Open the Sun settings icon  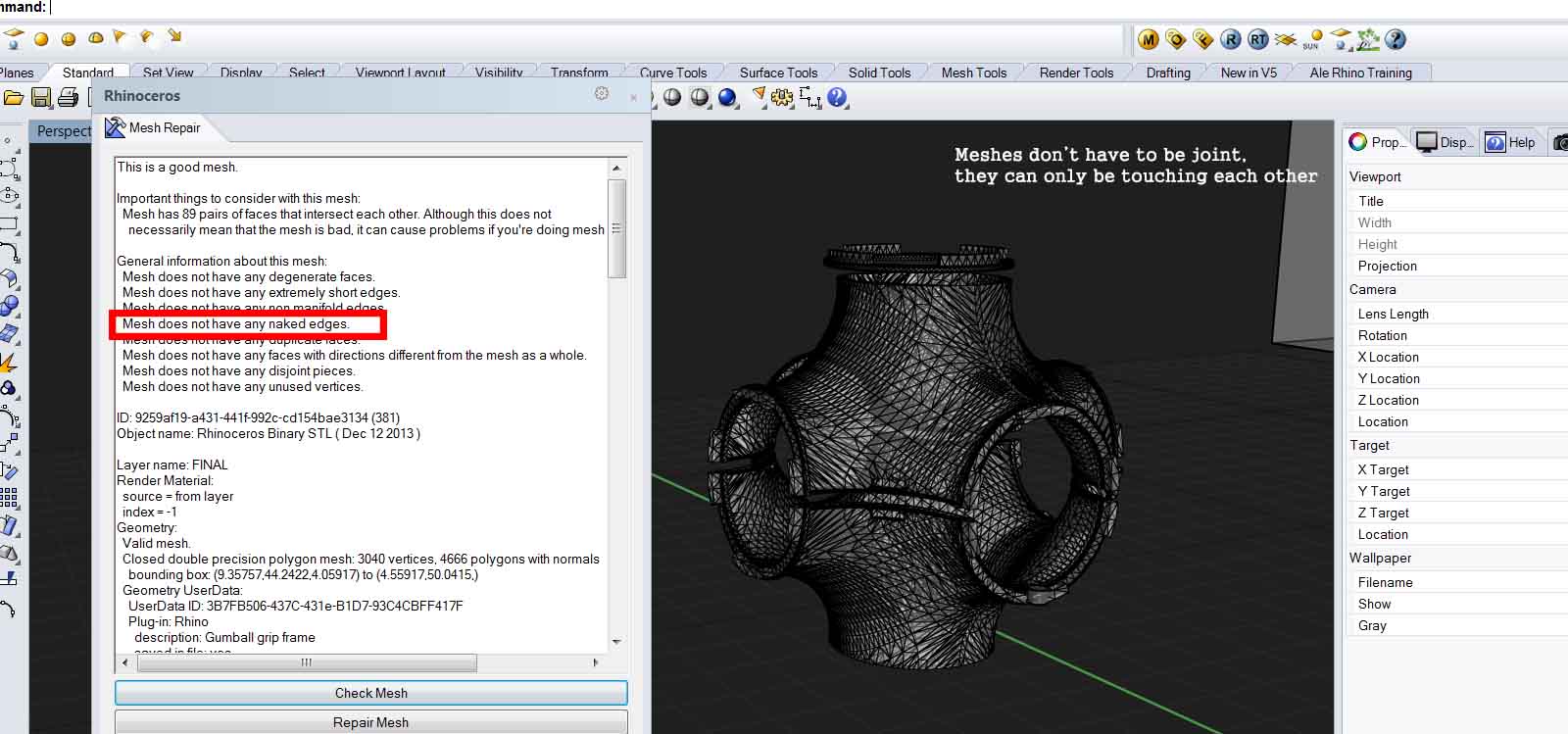tap(1313, 40)
